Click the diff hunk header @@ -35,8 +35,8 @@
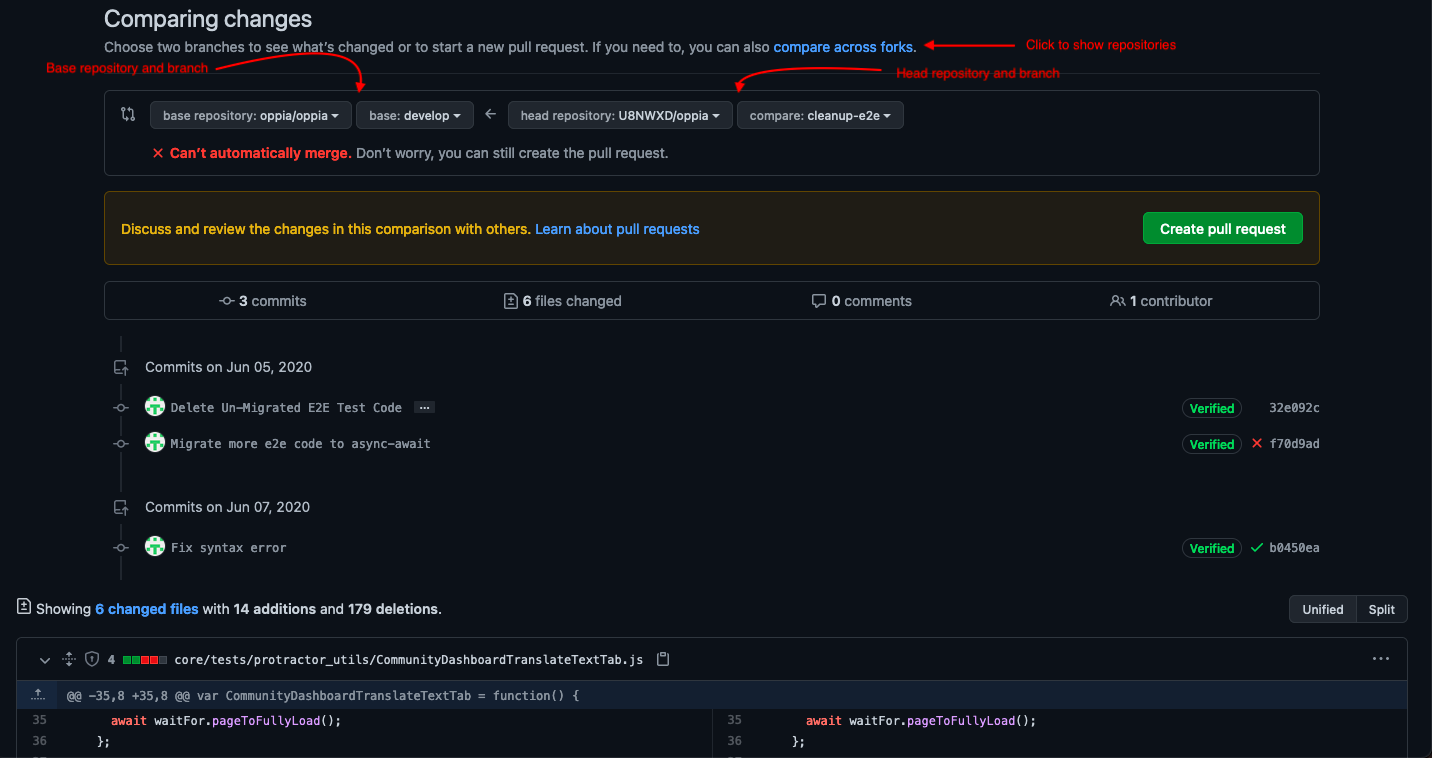The width and height of the screenshot is (1432, 758). point(323,696)
